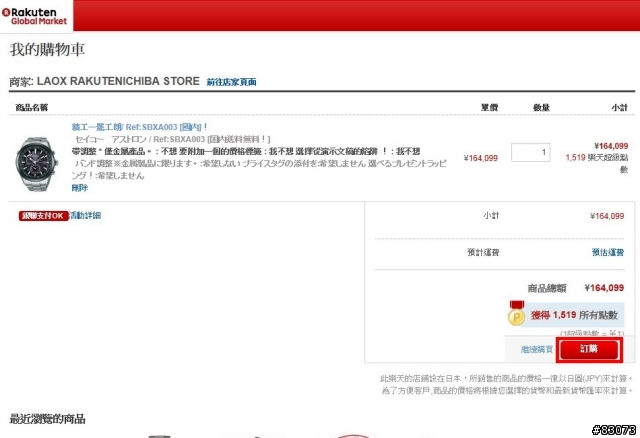Select the 數量 column header
This screenshot has height=438, width=640.
click(541, 107)
